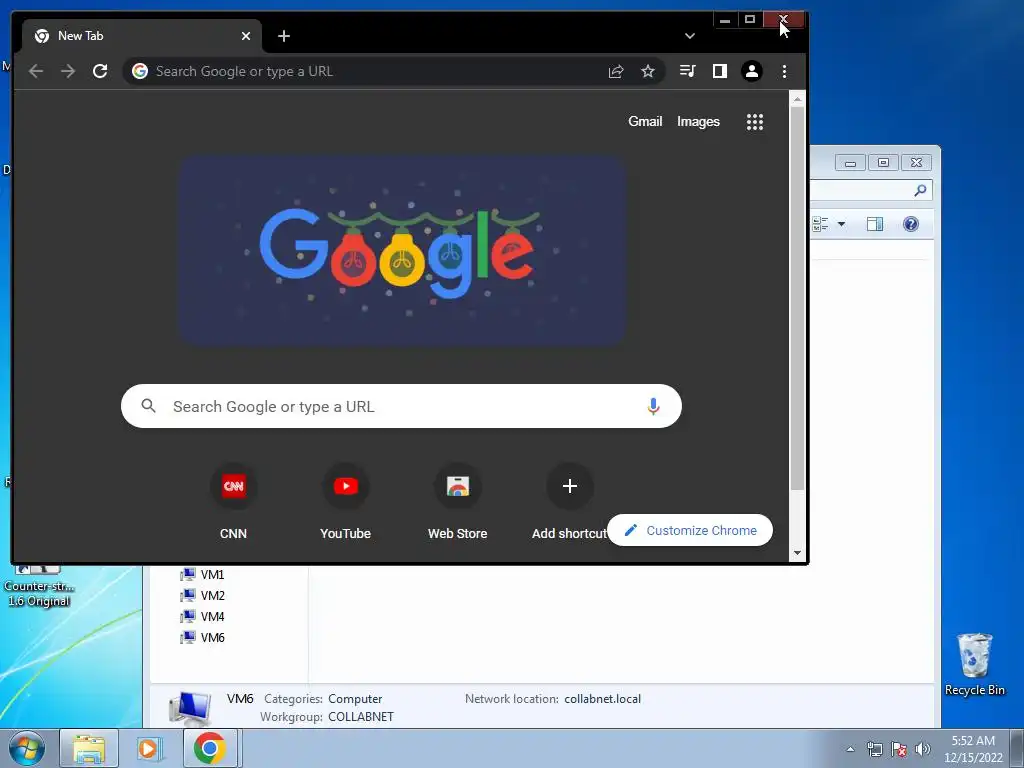
Task: Select VM4 in the Explorer window
Action: pos(202,616)
